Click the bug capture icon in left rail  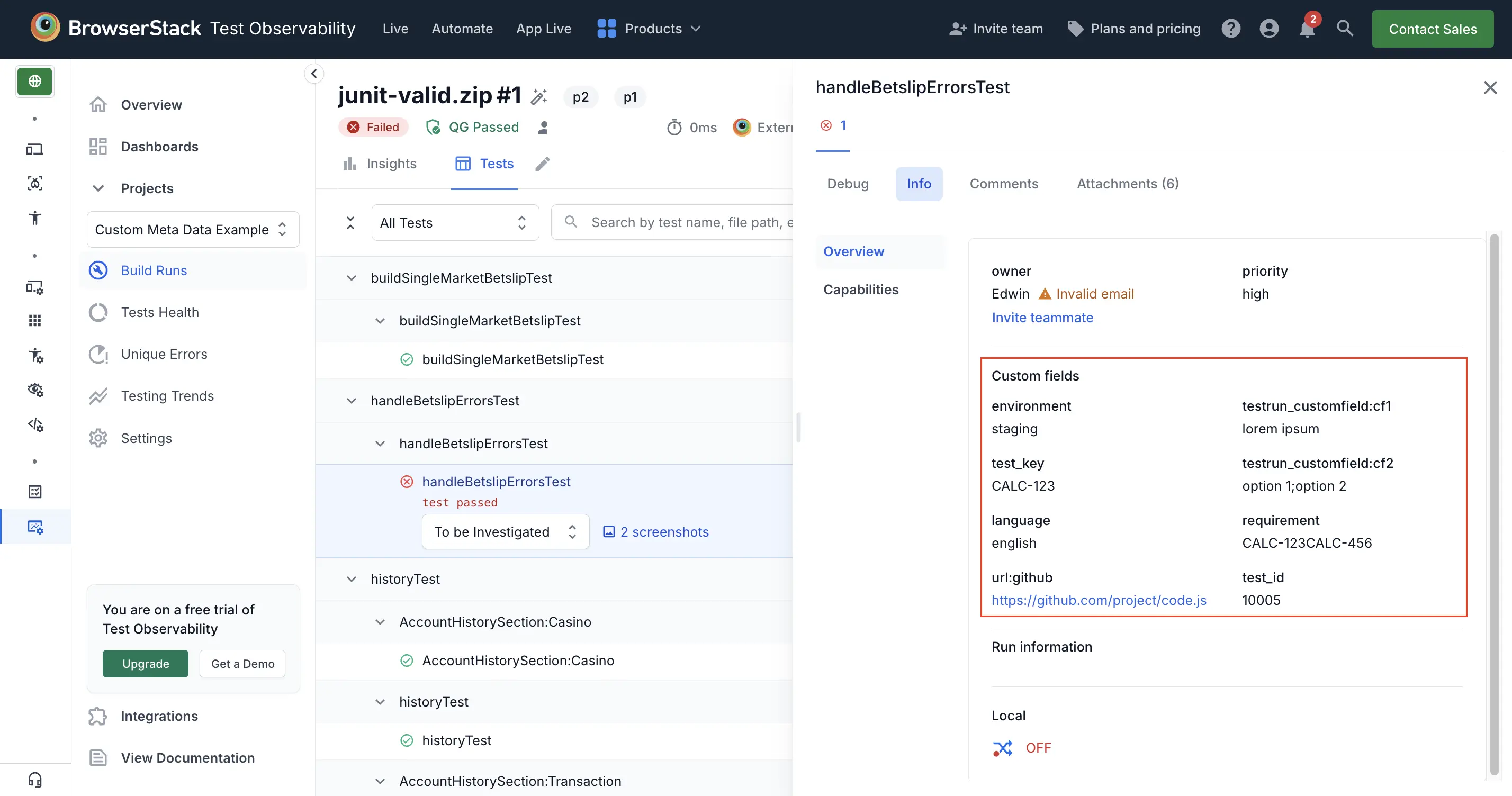point(34,184)
